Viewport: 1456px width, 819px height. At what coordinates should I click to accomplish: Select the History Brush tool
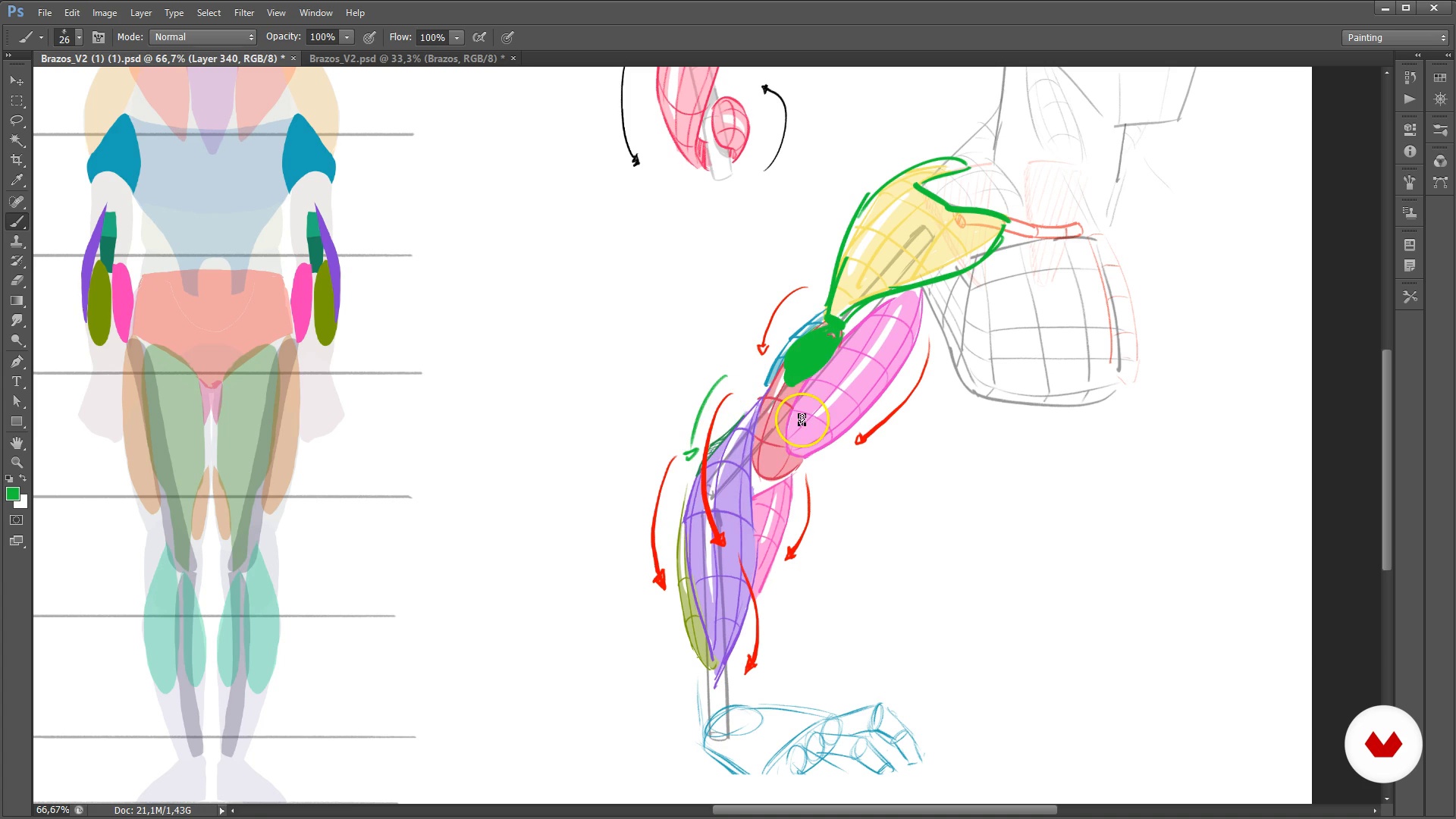(17, 261)
